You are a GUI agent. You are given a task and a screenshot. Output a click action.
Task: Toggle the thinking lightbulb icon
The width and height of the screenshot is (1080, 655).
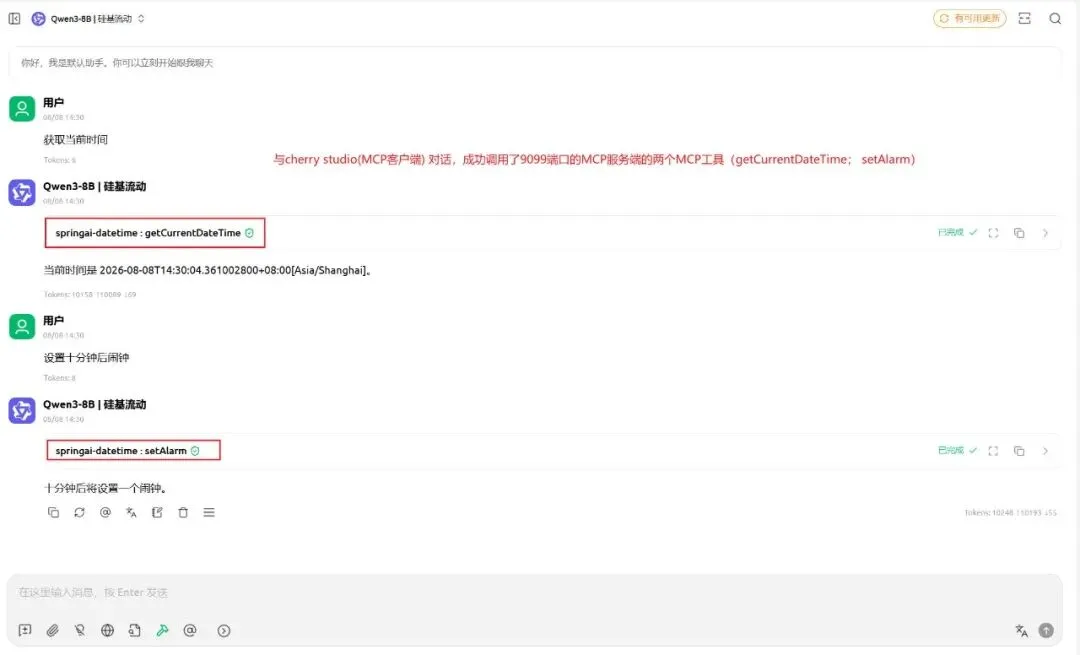click(80, 630)
